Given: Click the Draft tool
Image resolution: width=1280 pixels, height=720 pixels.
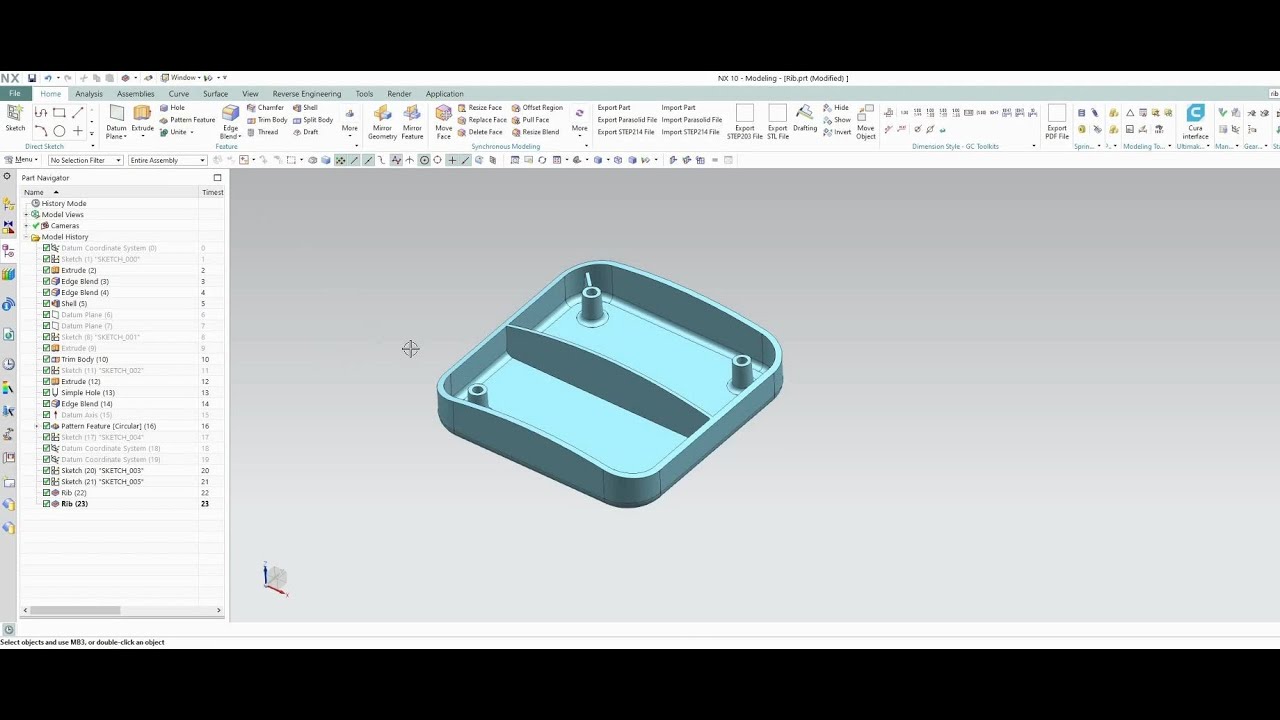Looking at the screenshot, I should tap(305, 132).
